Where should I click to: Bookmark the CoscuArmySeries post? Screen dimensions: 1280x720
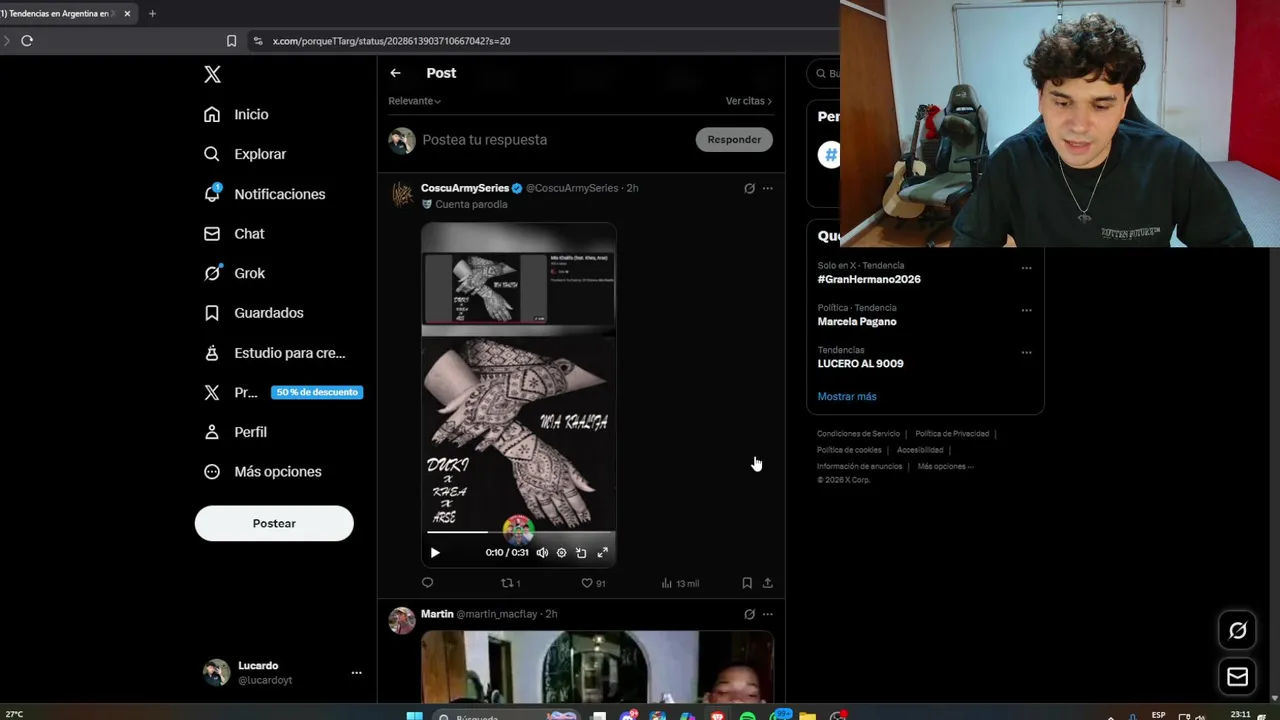point(747,583)
